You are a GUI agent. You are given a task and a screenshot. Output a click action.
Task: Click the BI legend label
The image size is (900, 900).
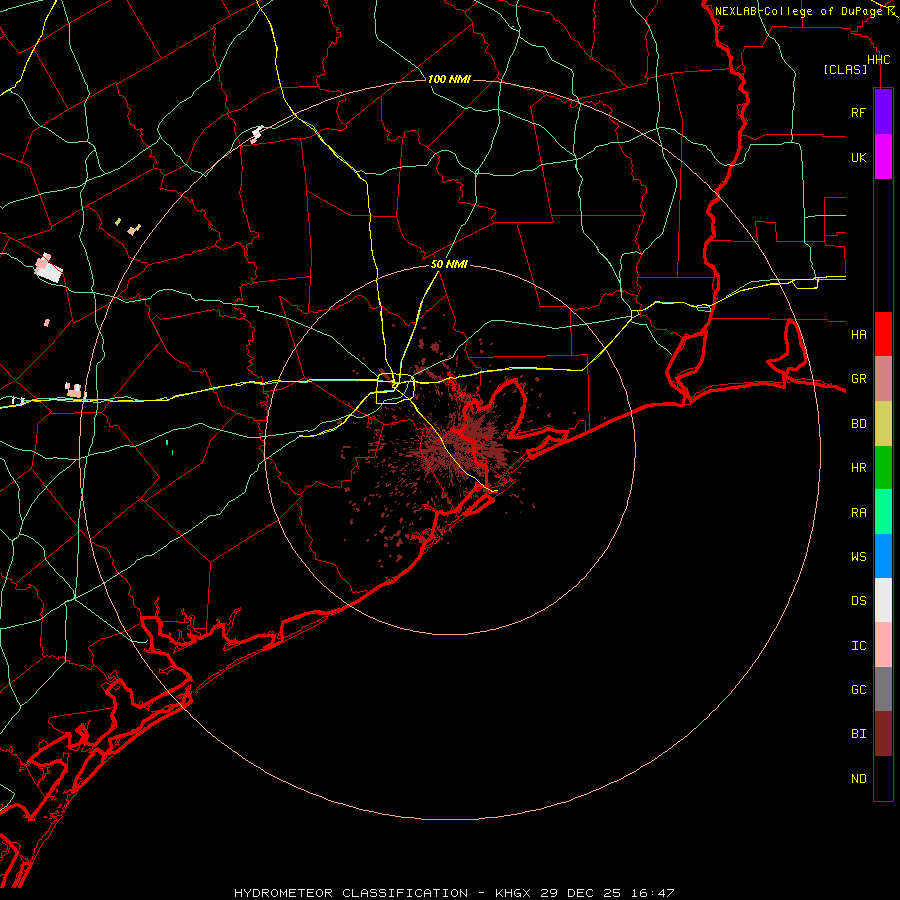tap(859, 734)
